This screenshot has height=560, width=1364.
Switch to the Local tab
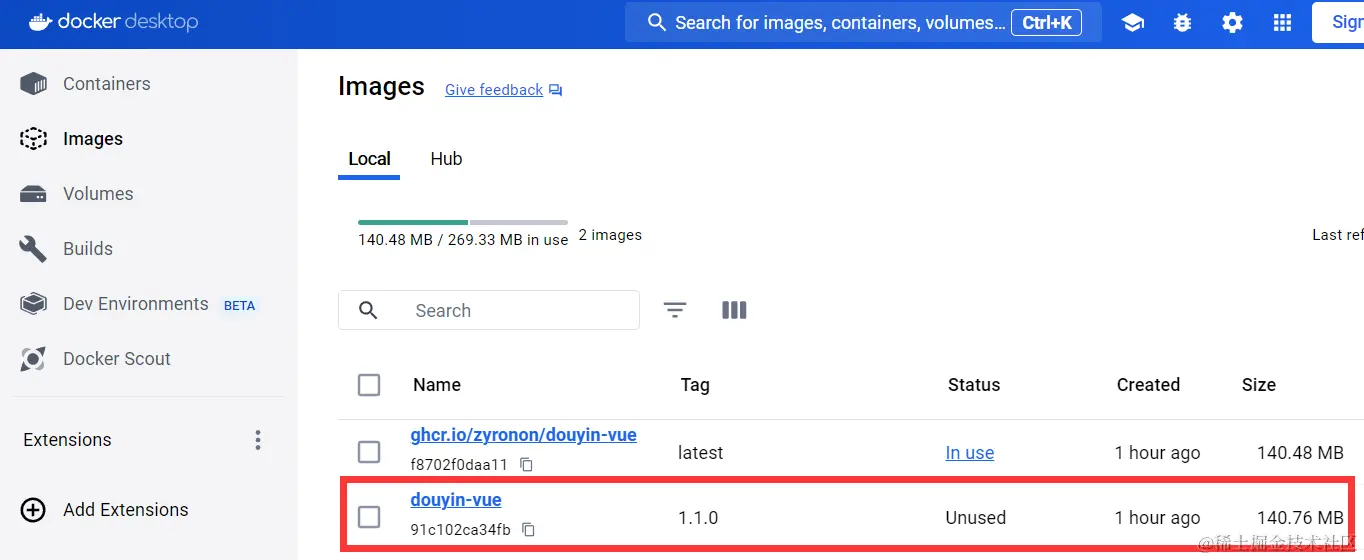369,159
